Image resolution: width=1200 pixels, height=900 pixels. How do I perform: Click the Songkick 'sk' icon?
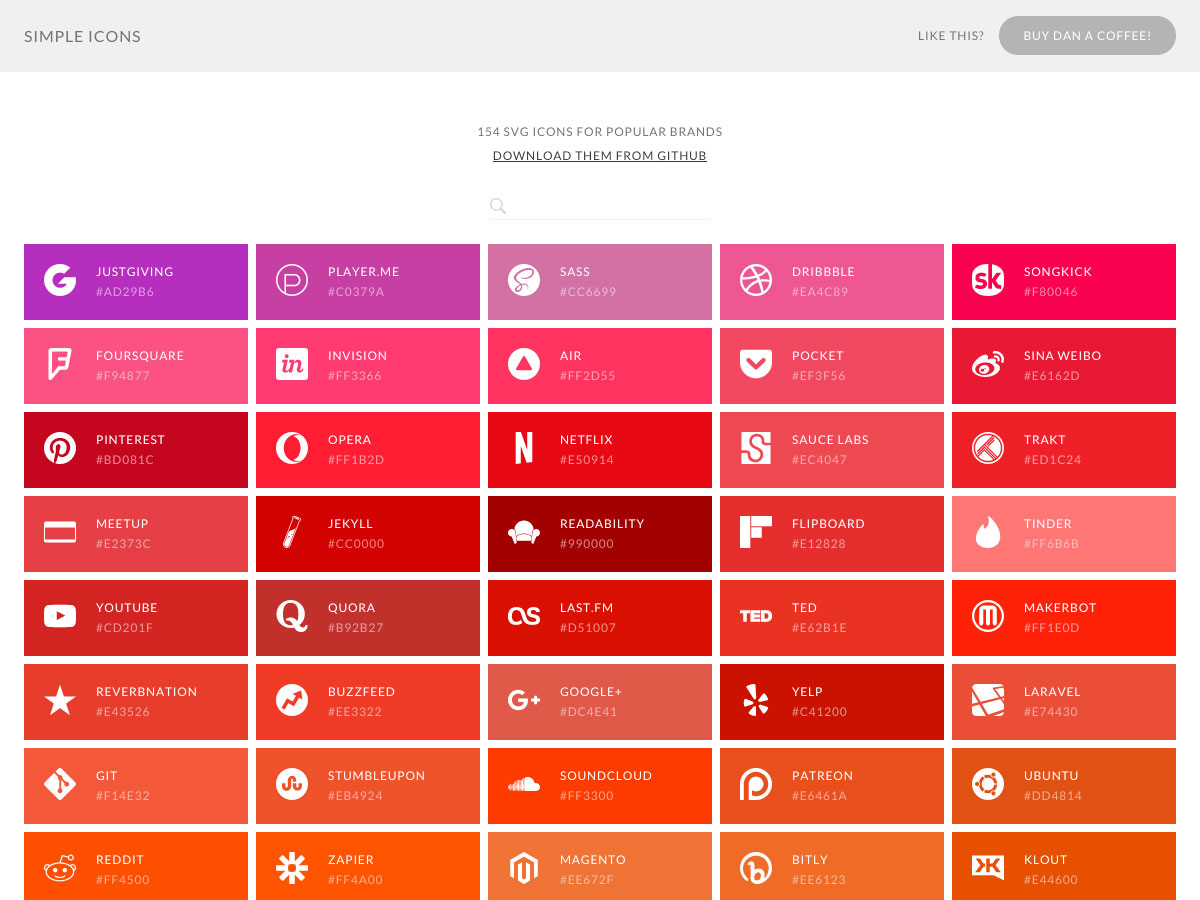[x=988, y=281]
